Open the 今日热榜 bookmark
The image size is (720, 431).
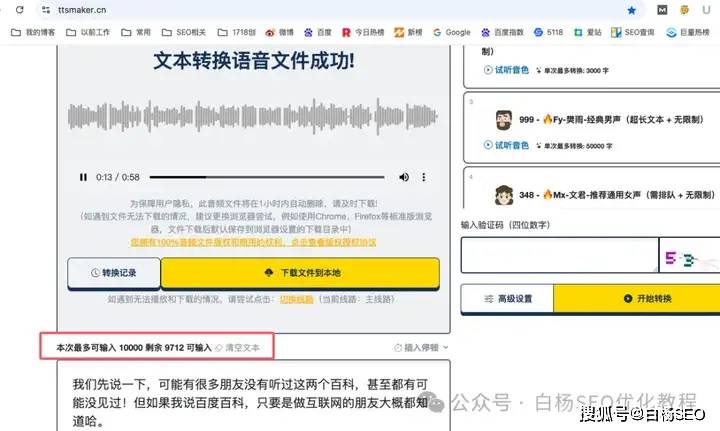[363, 32]
